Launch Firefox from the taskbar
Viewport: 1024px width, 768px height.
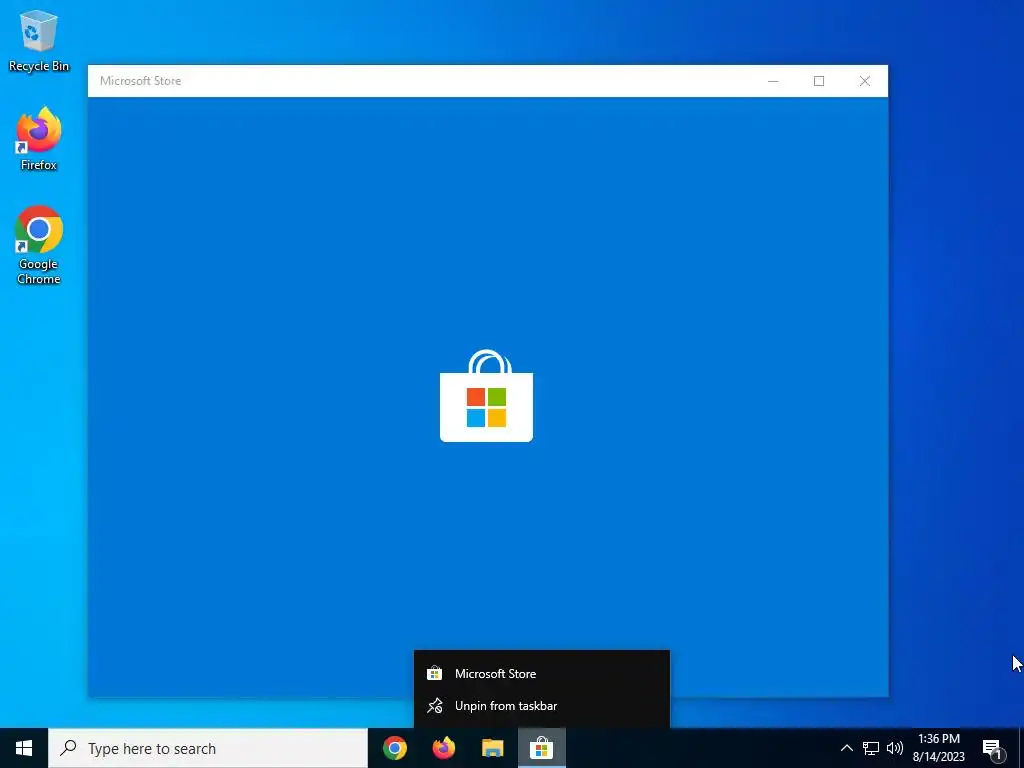coord(444,748)
